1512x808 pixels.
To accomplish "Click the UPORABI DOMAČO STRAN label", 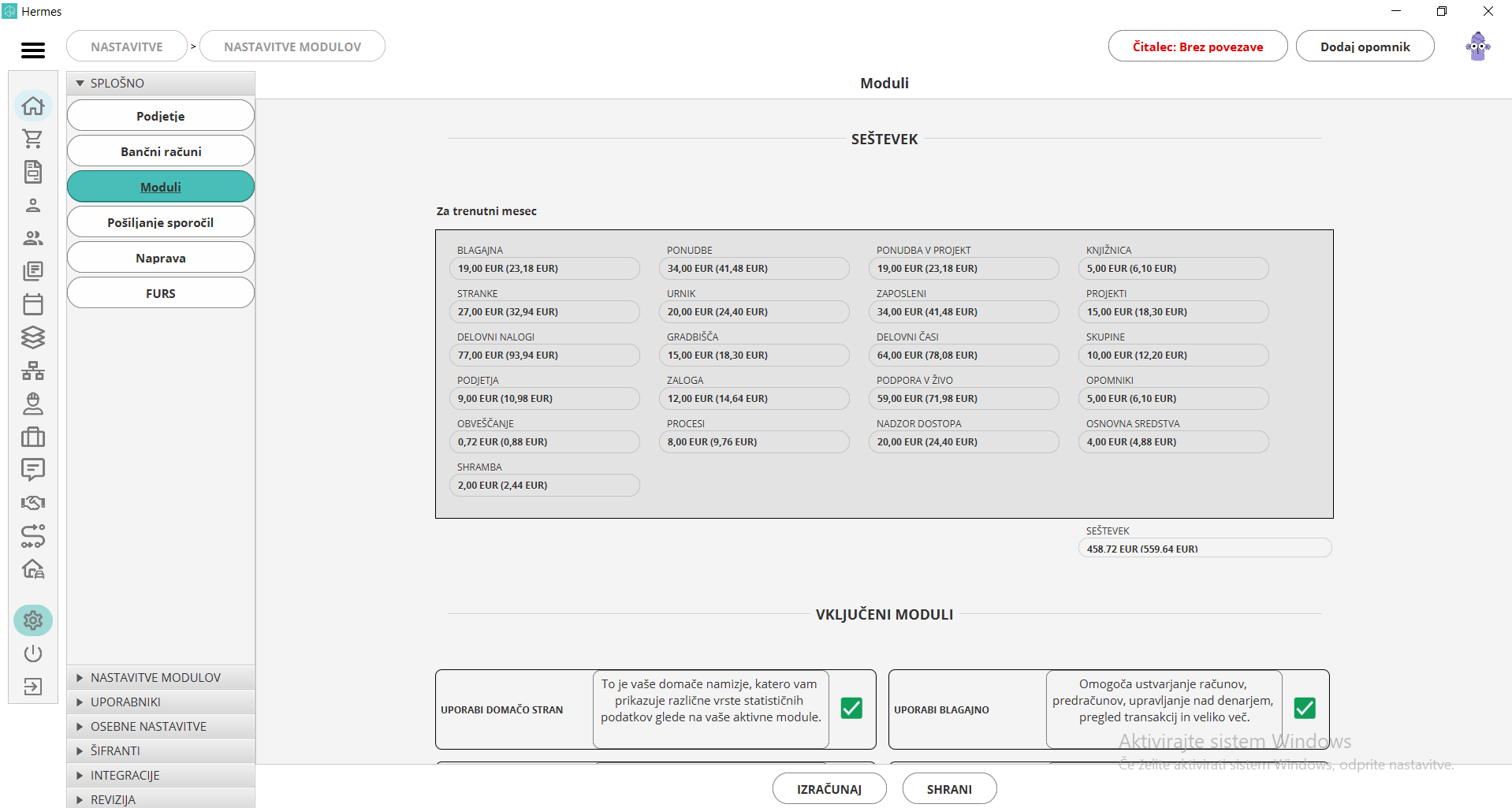I will point(502,710).
